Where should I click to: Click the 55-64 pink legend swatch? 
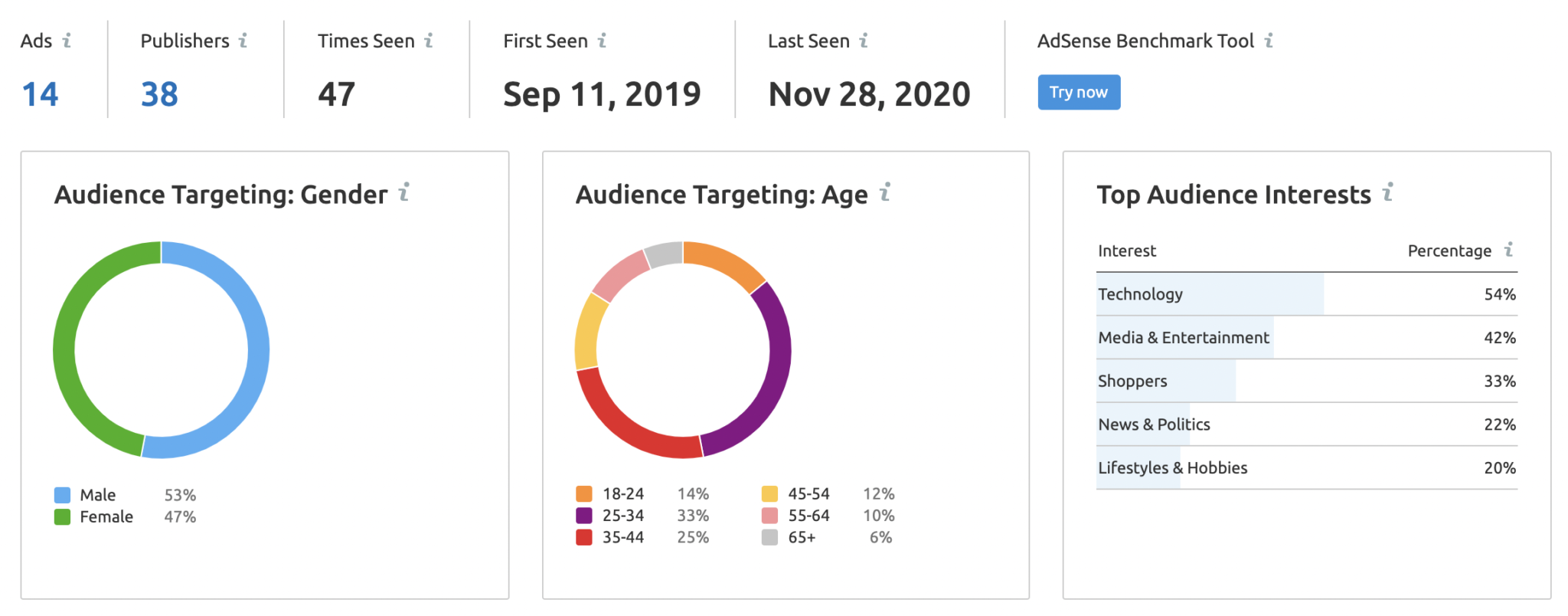[x=770, y=516]
